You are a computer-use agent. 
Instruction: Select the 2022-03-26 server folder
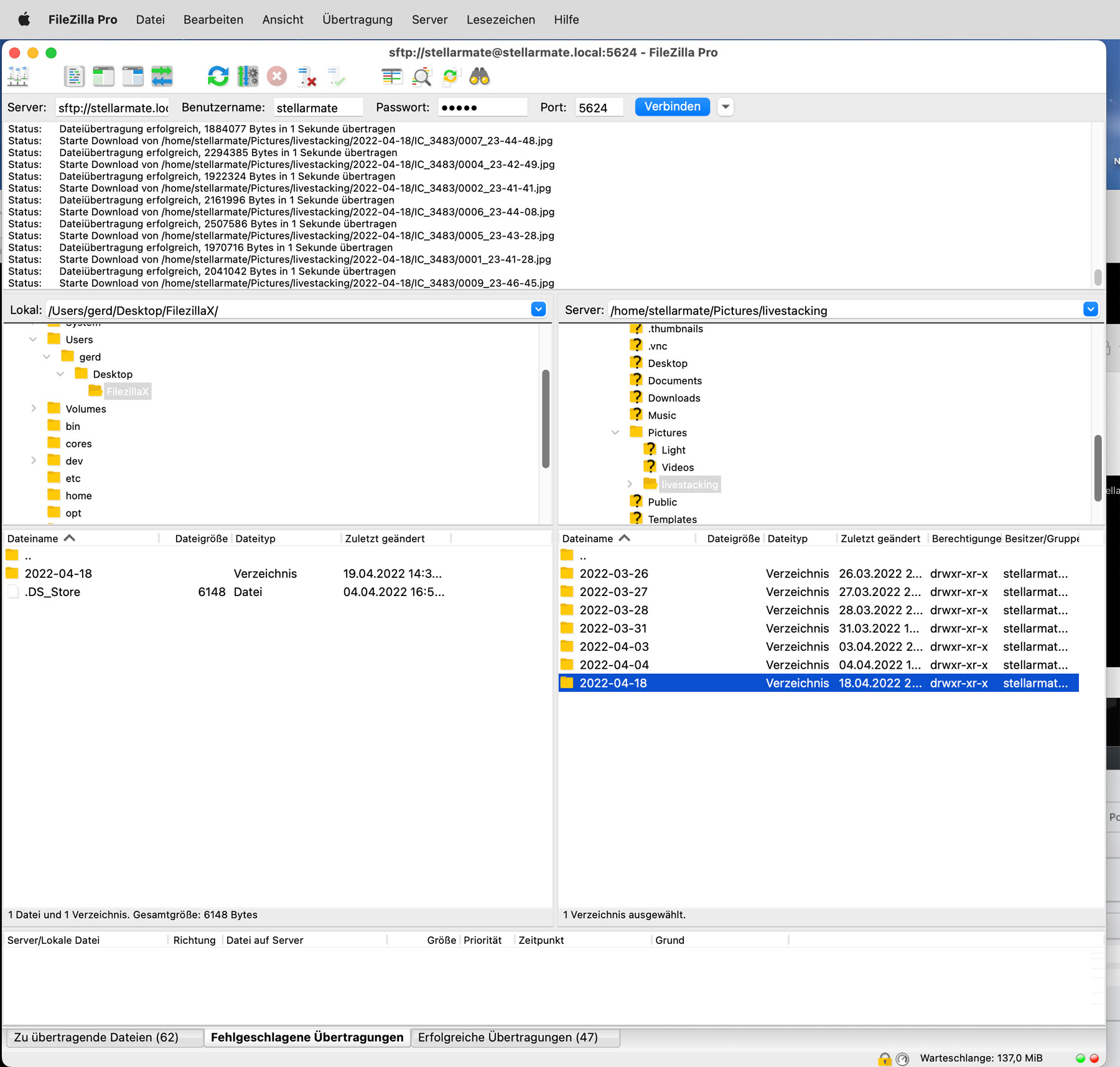coord(819,574)
